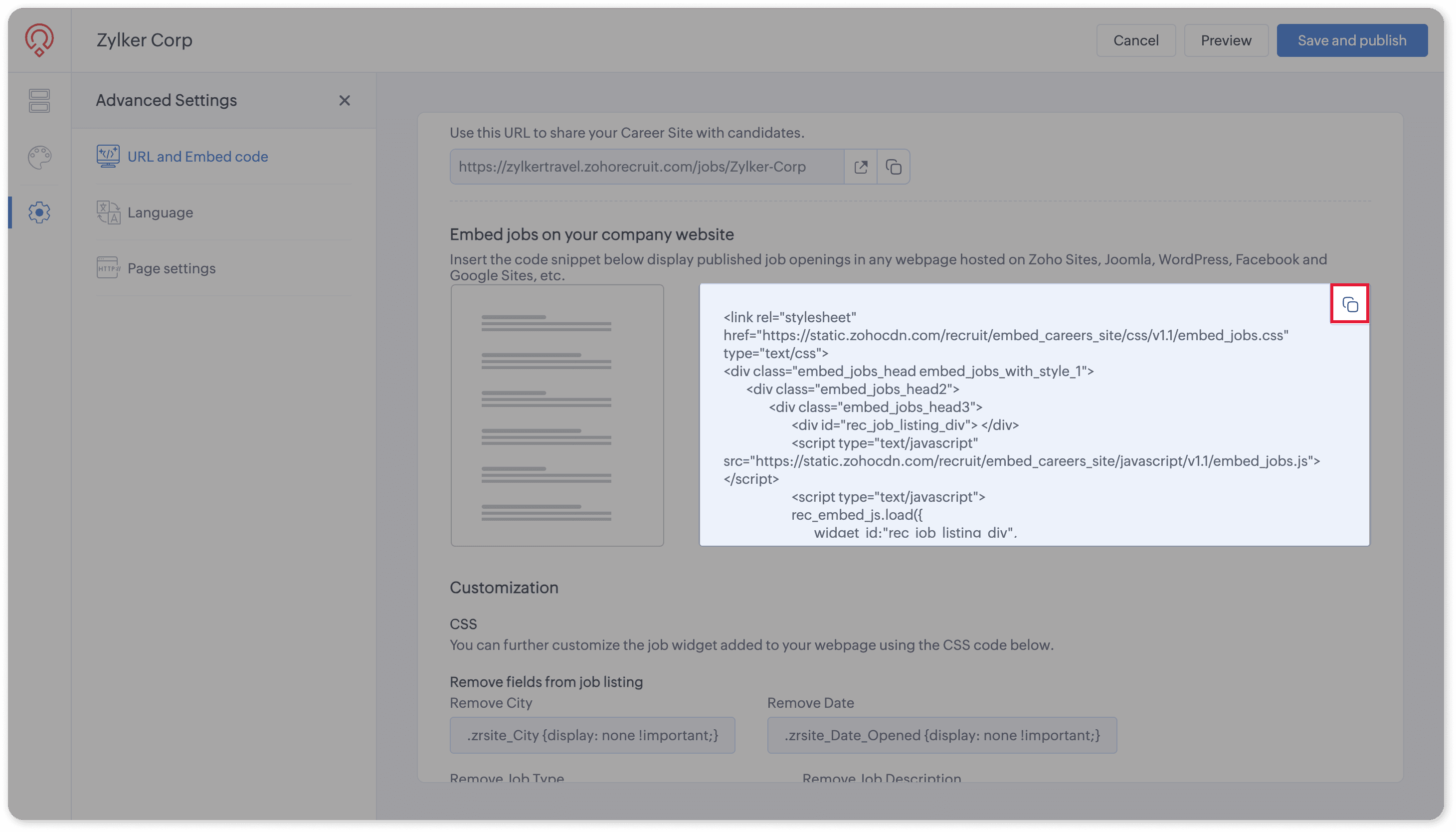
Task: Copy the embed code snippet
Action: pos(1349,305)
